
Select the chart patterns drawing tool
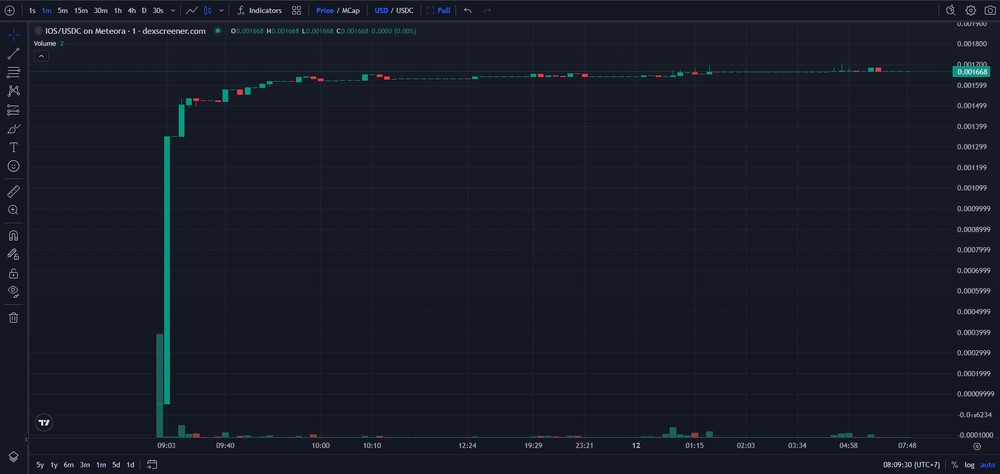point(13,91)
